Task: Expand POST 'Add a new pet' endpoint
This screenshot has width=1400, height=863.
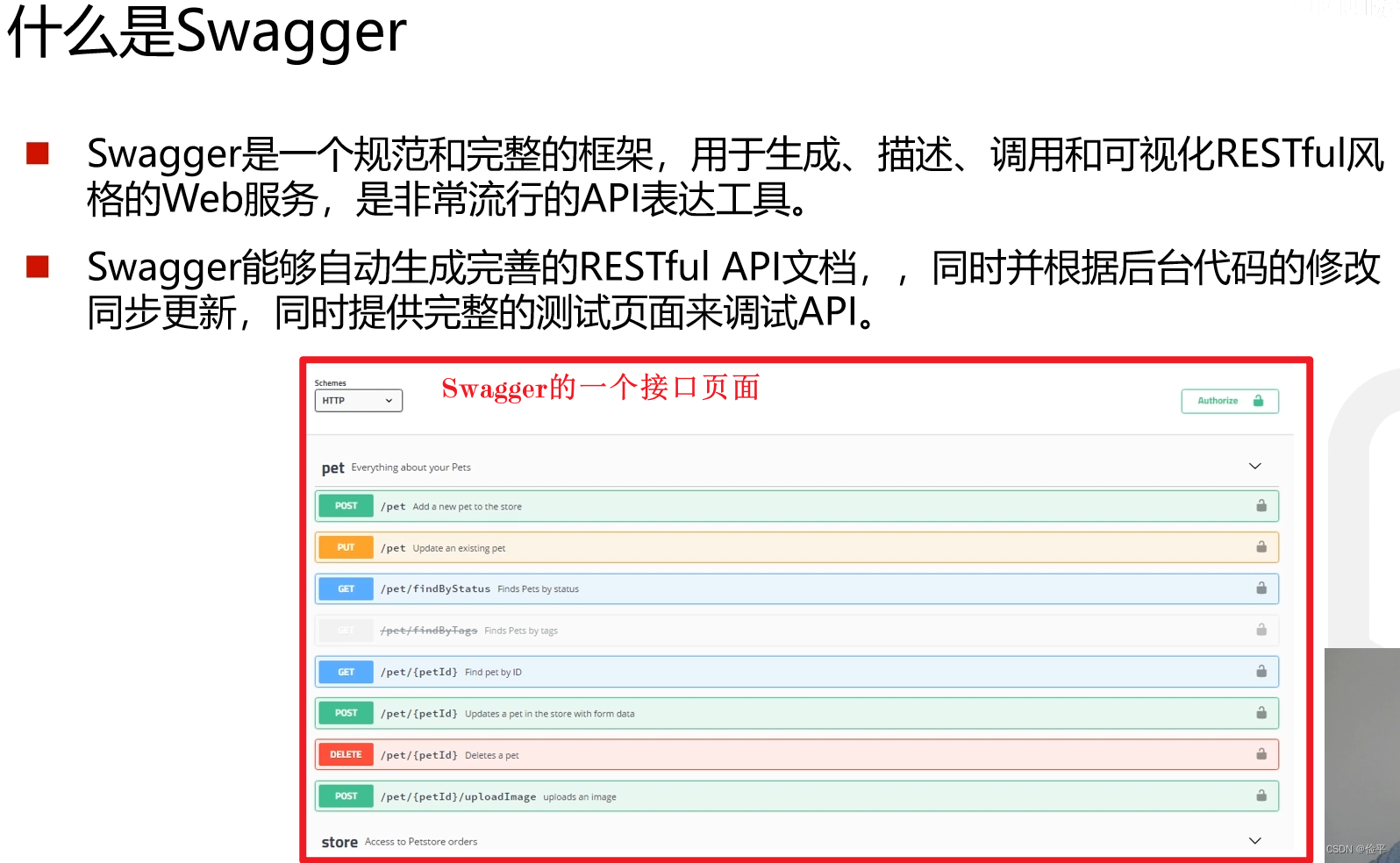Action: [x=796, y=506]
